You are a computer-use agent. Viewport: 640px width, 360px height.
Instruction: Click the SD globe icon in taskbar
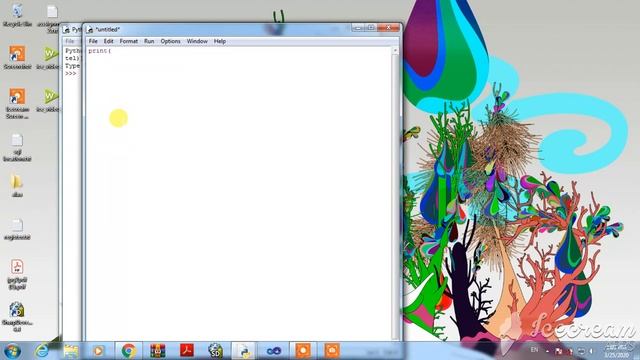[x=216, y=351]
